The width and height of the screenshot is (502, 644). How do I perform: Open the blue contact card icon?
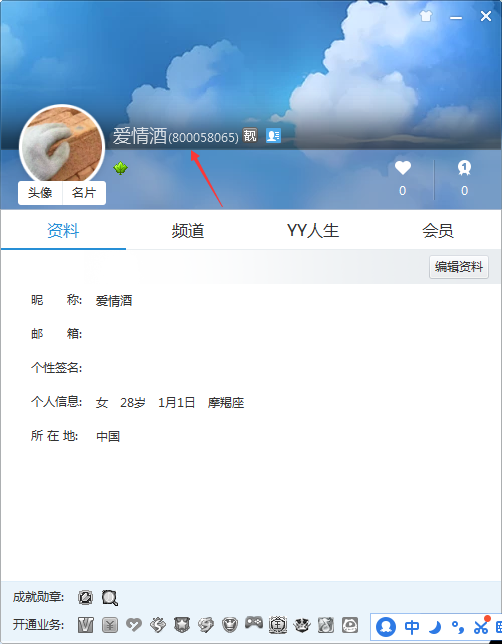point(273,135)
